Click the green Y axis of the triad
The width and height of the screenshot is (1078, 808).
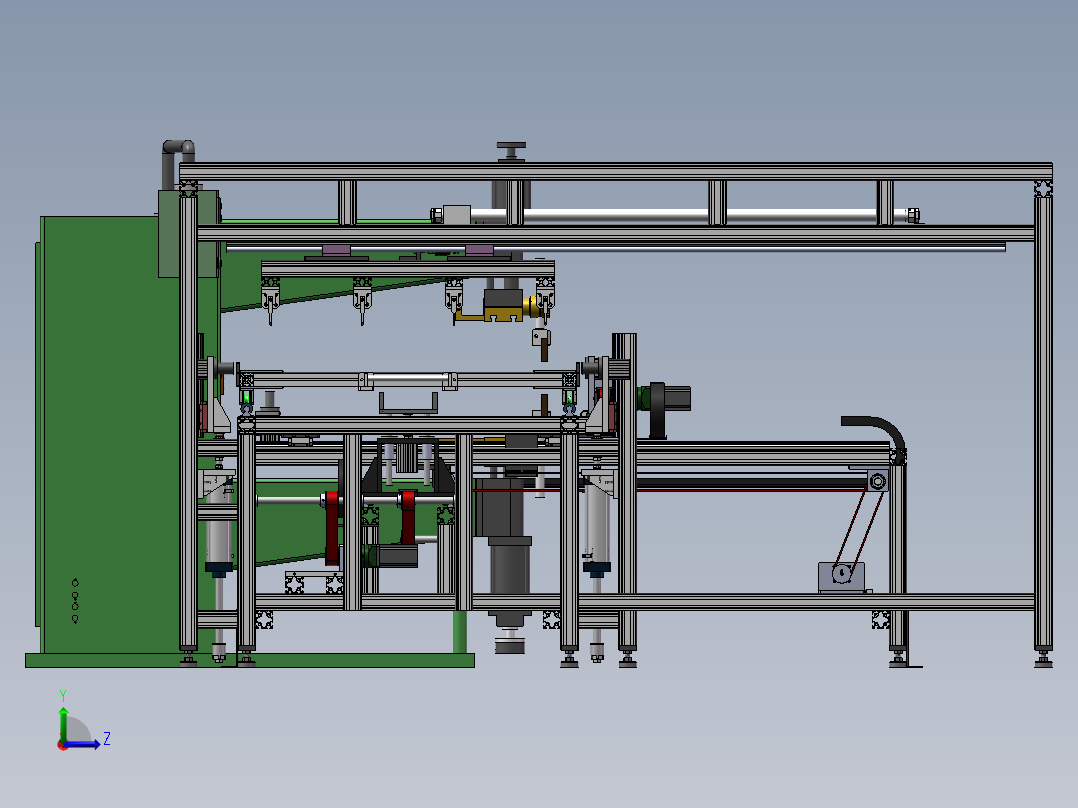point(63,724)
